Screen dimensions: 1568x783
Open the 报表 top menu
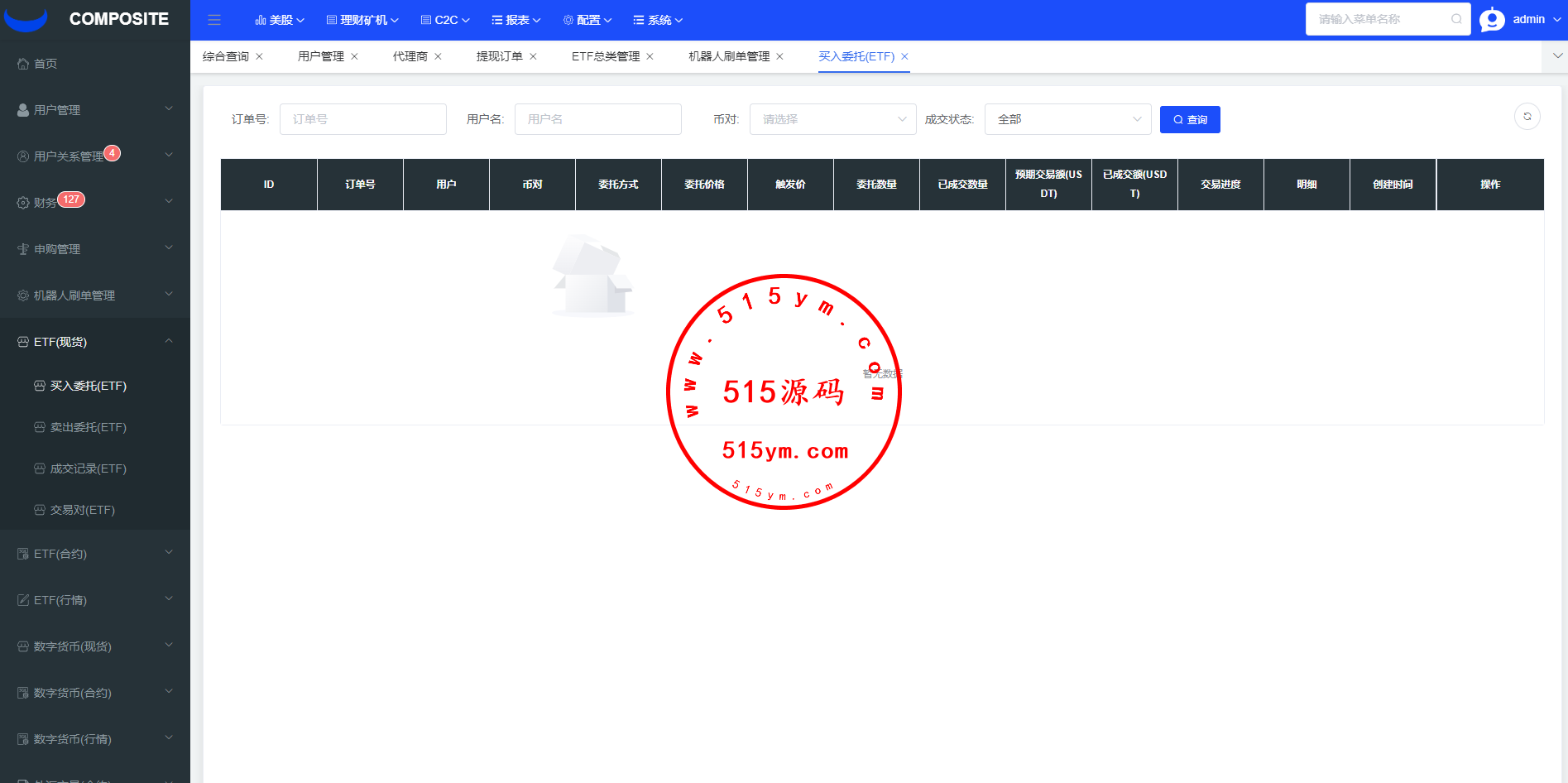(516, 20)
